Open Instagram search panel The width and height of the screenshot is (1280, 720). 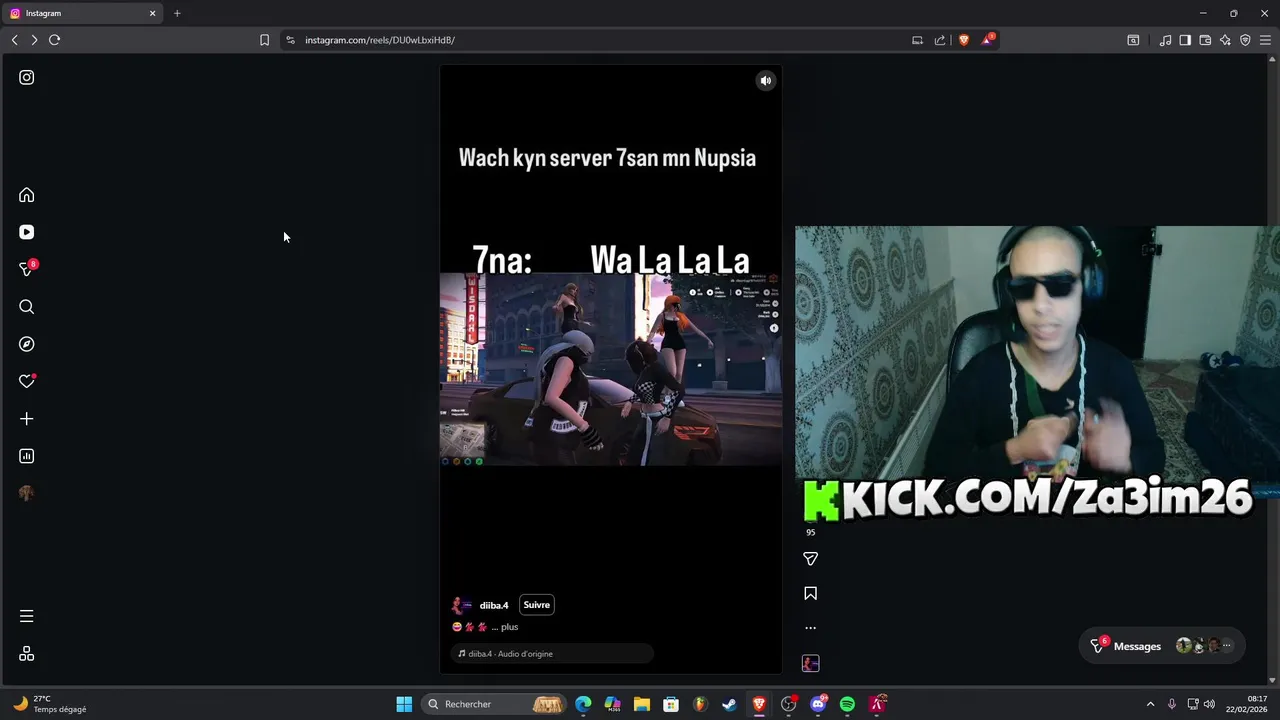coord(27,307)
